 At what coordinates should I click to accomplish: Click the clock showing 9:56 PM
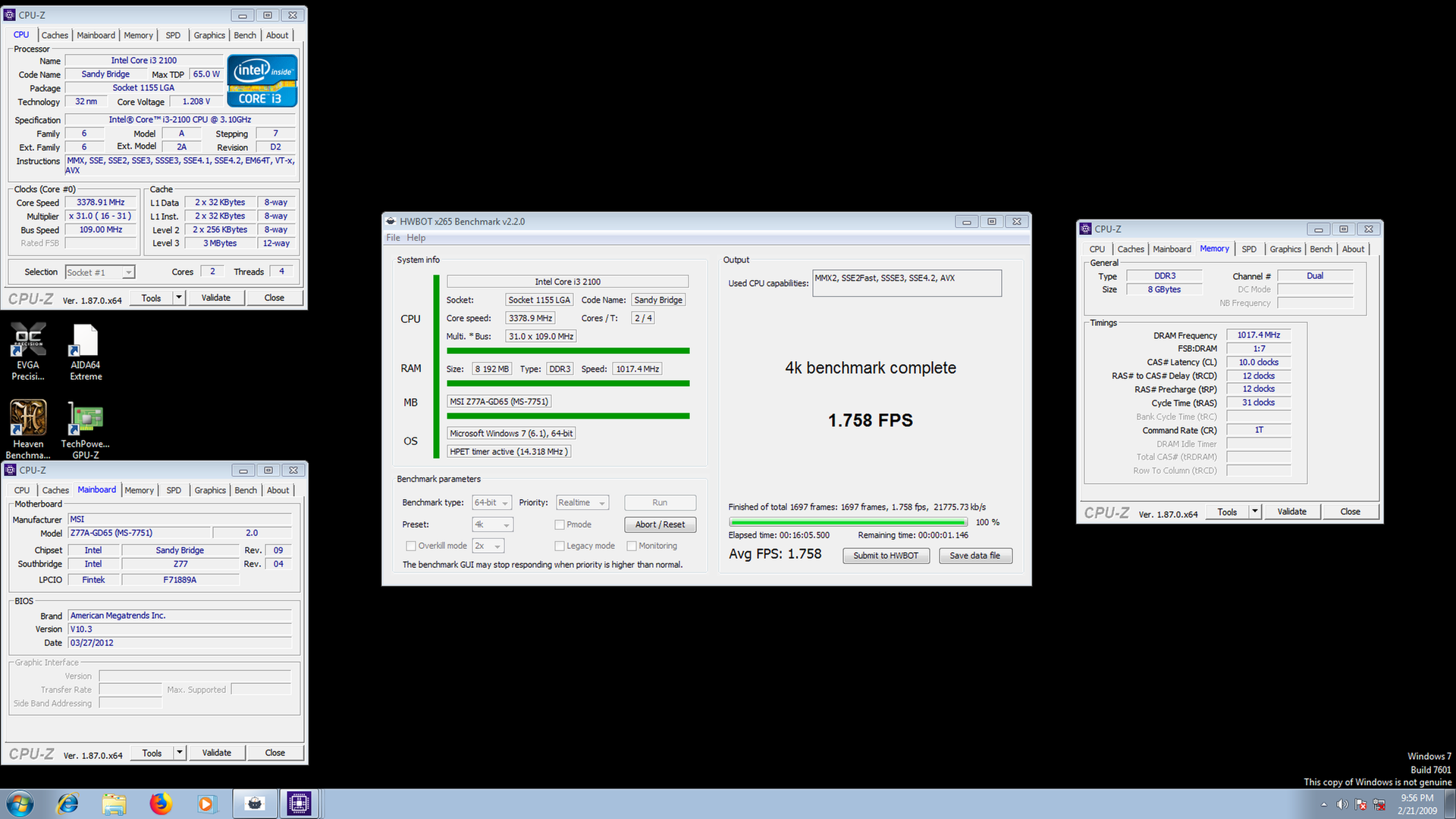(x=1417, y=799)
